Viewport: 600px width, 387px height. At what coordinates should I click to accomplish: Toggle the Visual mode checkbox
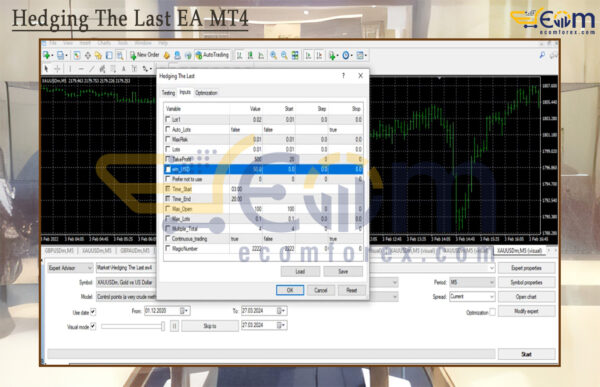pos(93,326)
